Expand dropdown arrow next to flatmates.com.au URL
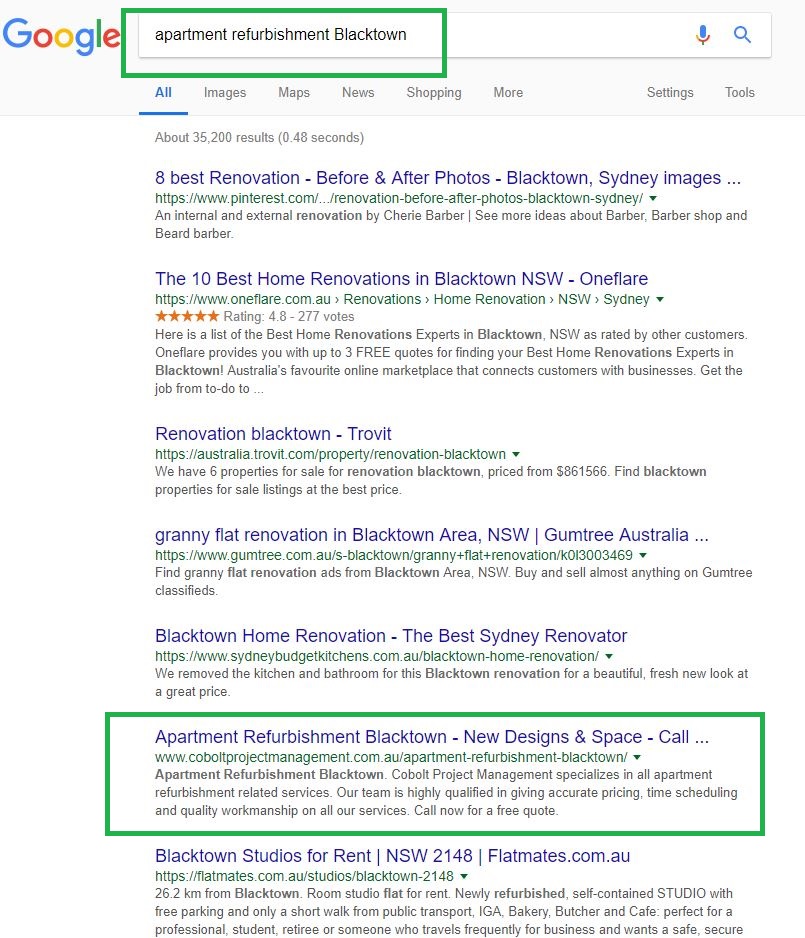 tap(464, 876)
